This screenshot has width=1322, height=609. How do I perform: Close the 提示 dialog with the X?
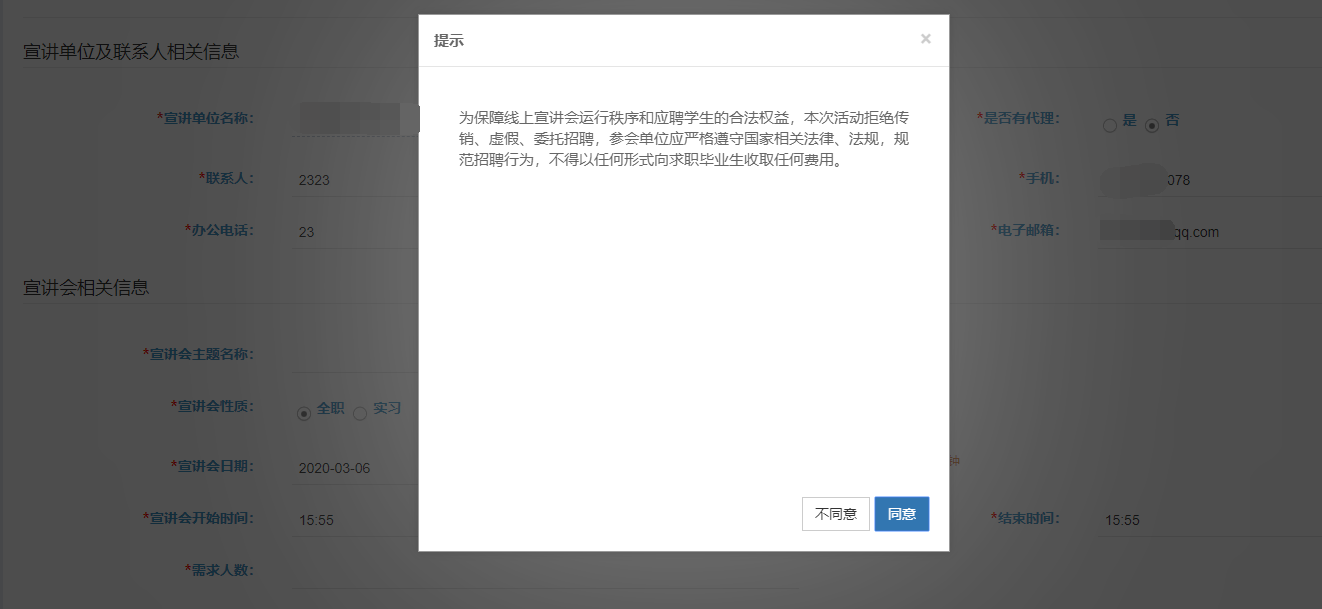click(x=925, y=39)
